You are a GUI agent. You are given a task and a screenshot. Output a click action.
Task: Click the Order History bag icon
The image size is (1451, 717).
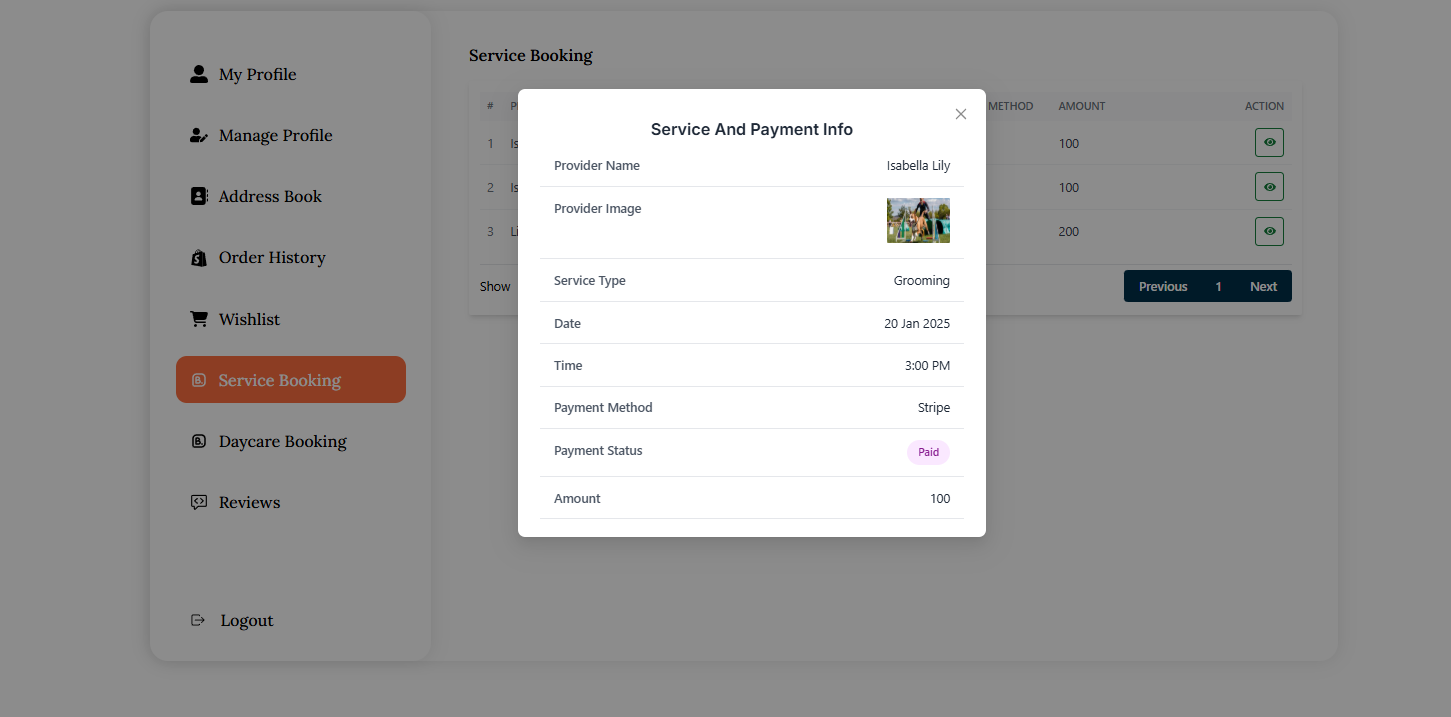(199, 258)
